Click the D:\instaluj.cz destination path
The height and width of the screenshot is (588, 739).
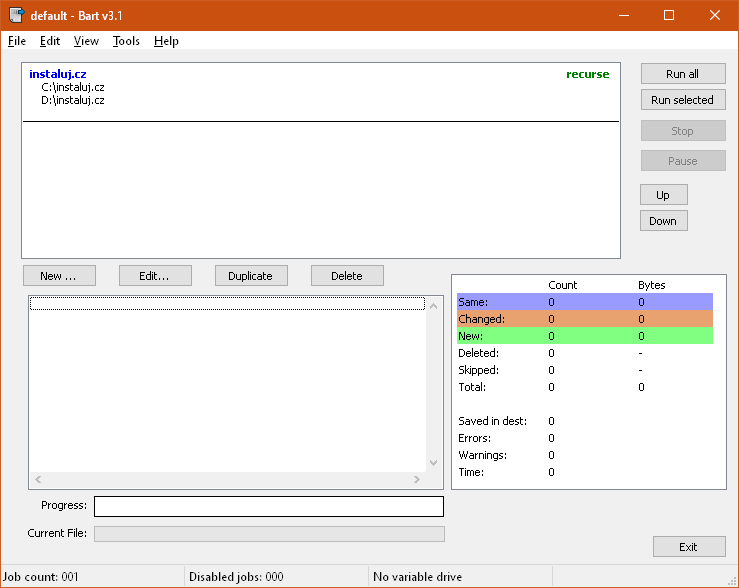73,100
